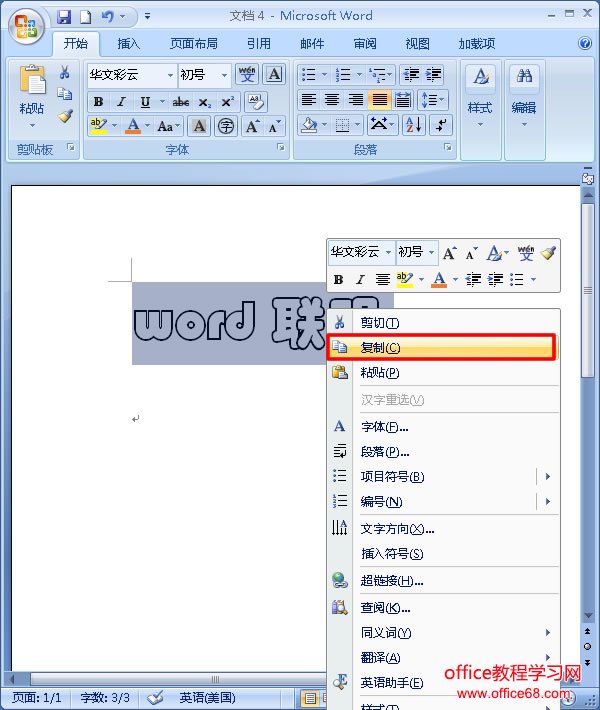Open the Change Case (Aa) dropdown
The height and width of the screenshot is (710, 600).
click(168, 126)
